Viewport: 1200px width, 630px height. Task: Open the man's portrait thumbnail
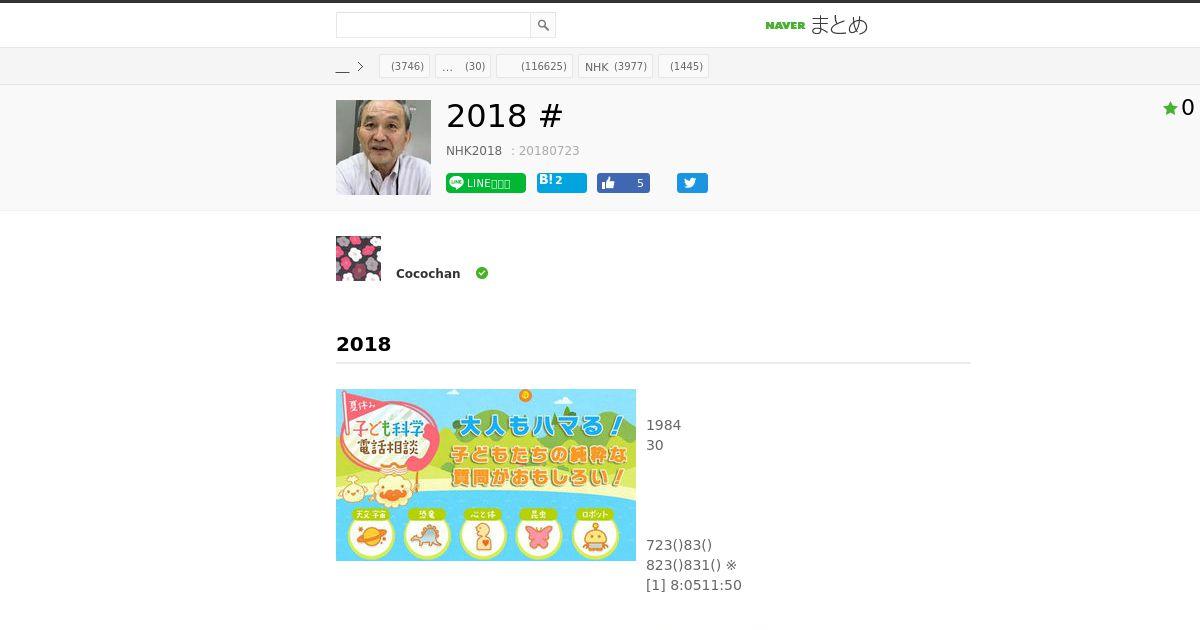[x=383, y=147]
